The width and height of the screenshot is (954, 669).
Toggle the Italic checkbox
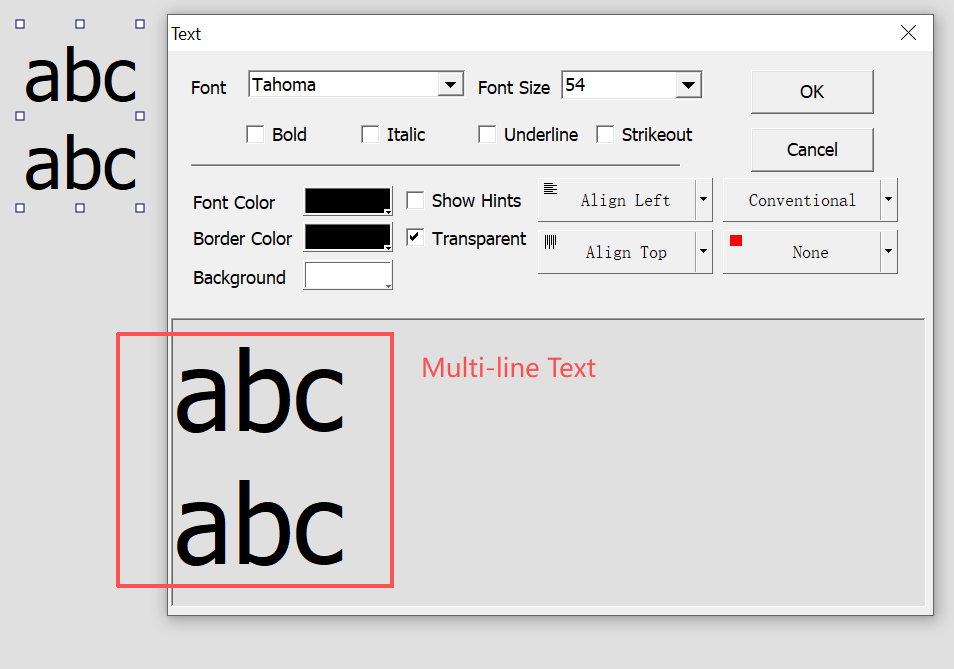tap(371, 134)
